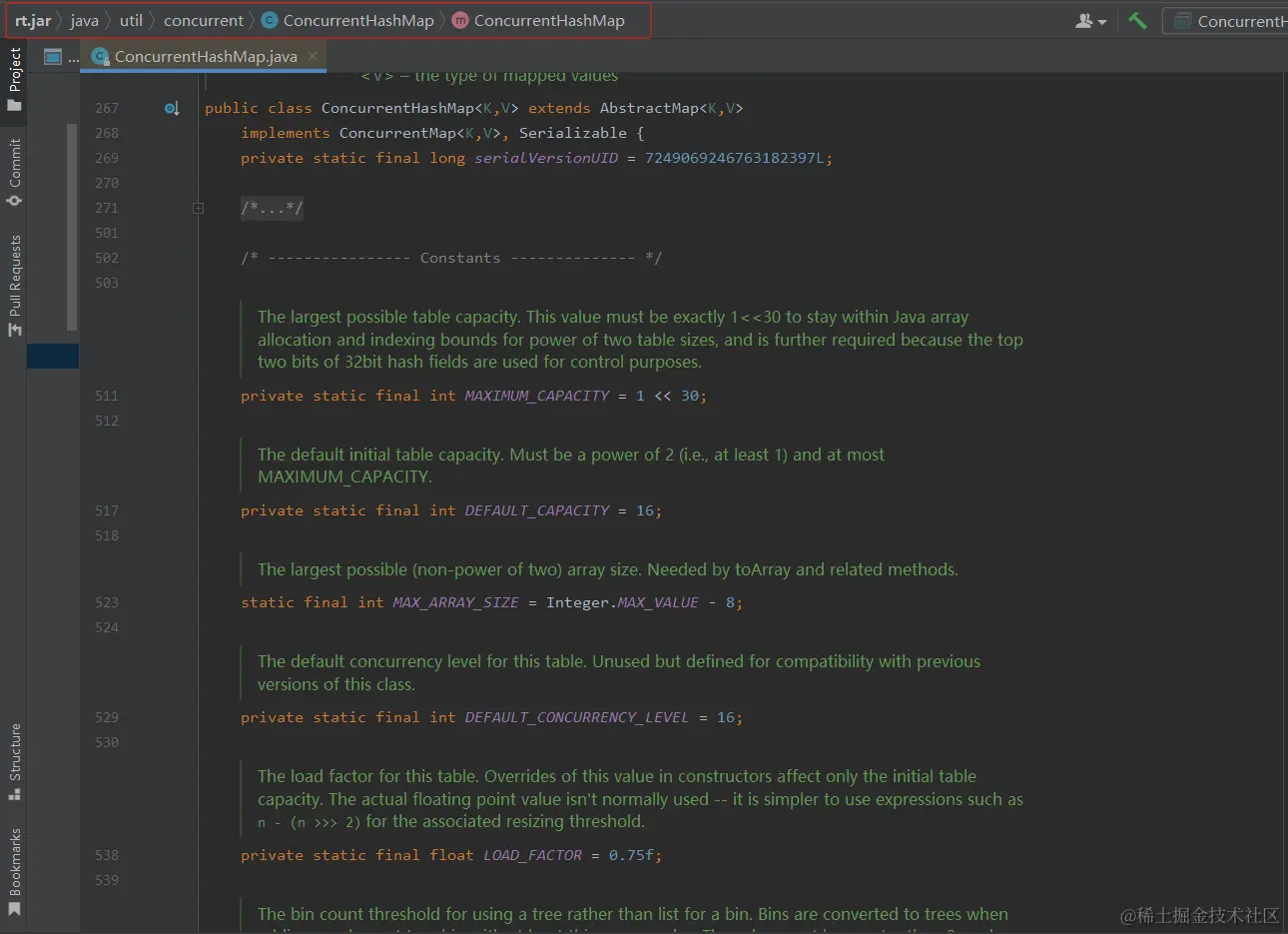Image resolution: width=1288 pixels, height=934 pixels.
Task: Click the MAX_ARRAY_SIZE constant
Action: (x=455, y=602)
